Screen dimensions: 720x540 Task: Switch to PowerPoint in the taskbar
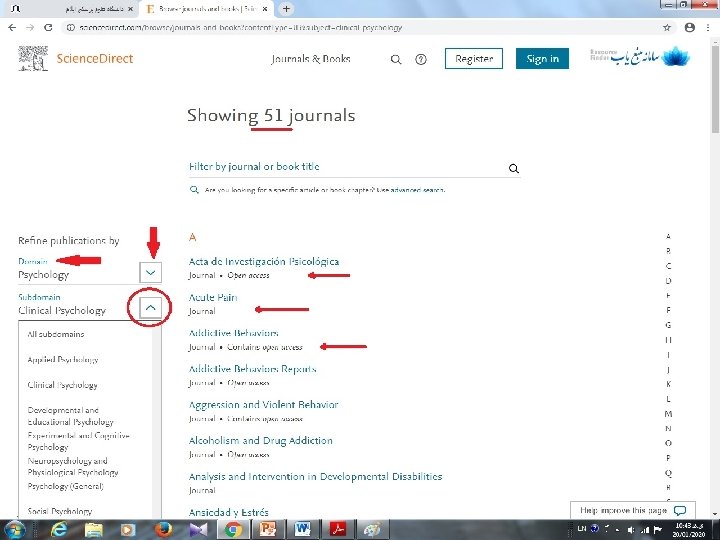[x=268, y=530]
